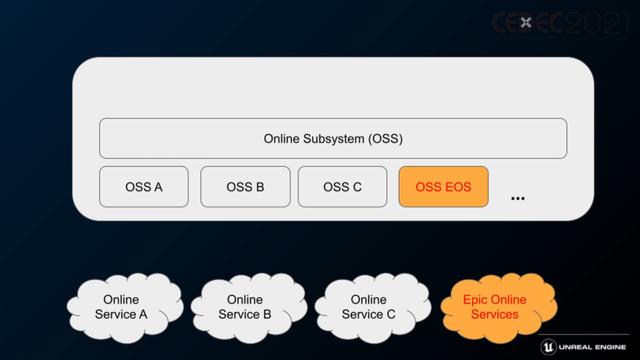Click the Online Subsystem (OSS) box
Image resolution: width=640 pixels, height=360 pixels.
[333, 138]
